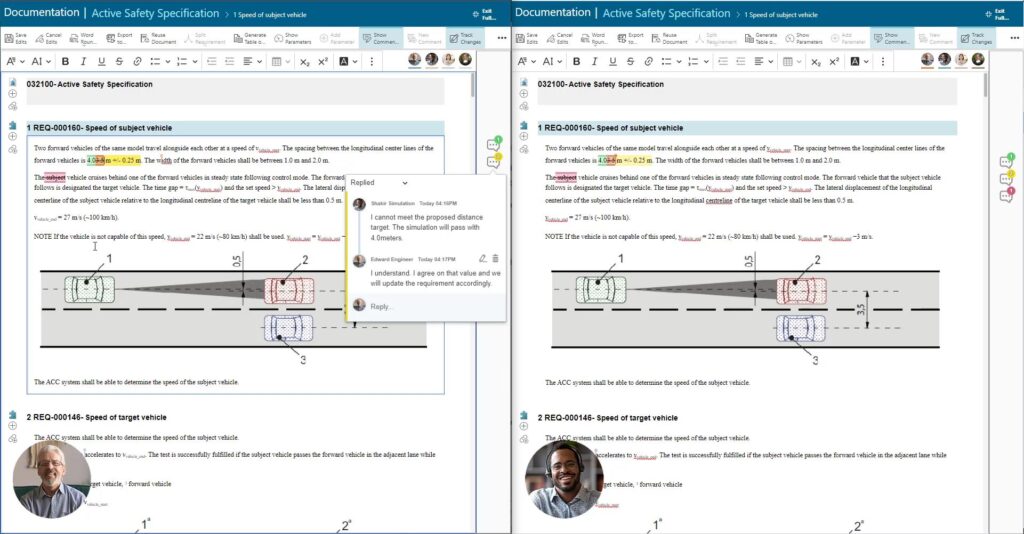The width and height of the screenshot is (1024, 534).
Task: Open the font color picker in right editor
Action: point(859,61)
